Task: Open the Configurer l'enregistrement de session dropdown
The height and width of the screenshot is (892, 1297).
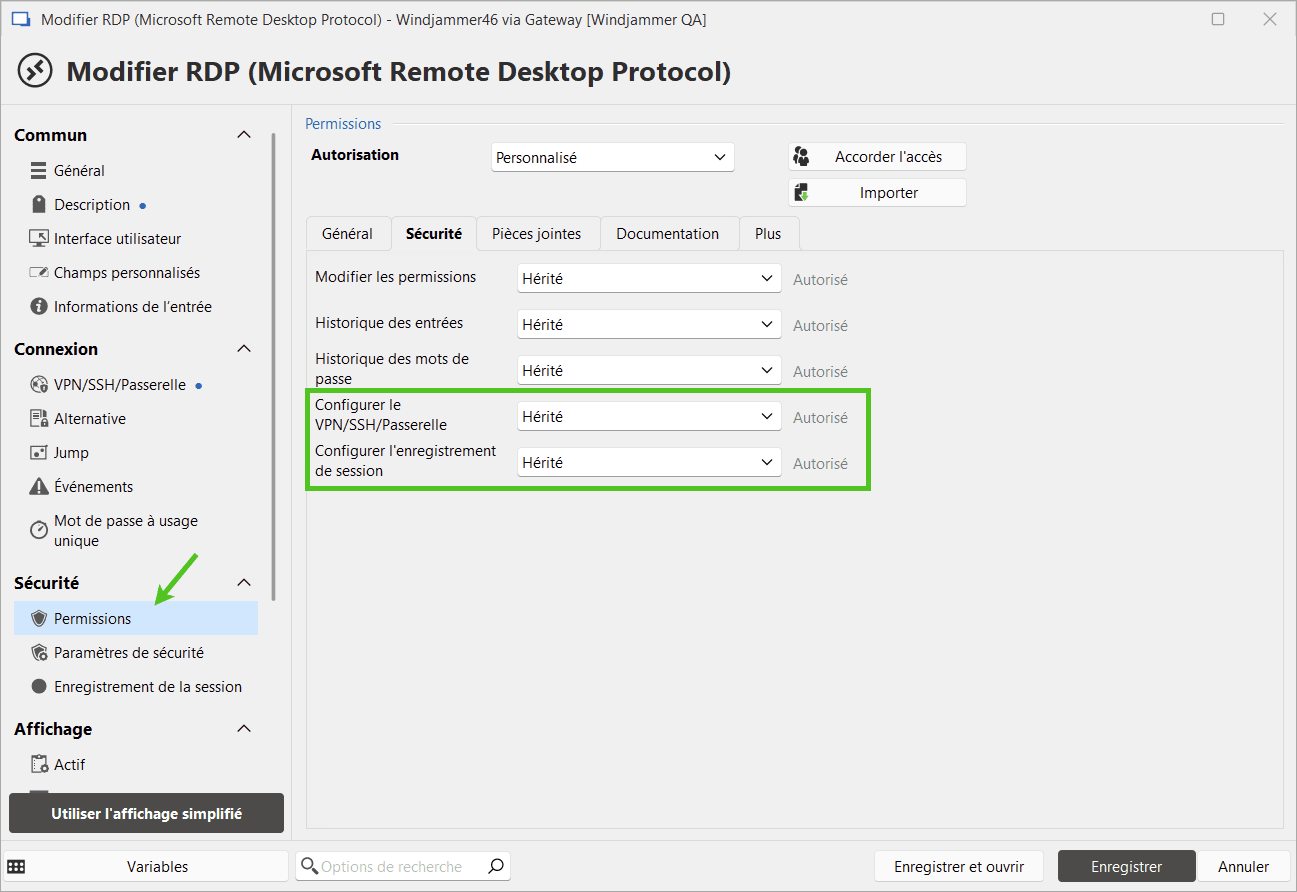Action: click(648, 463)
